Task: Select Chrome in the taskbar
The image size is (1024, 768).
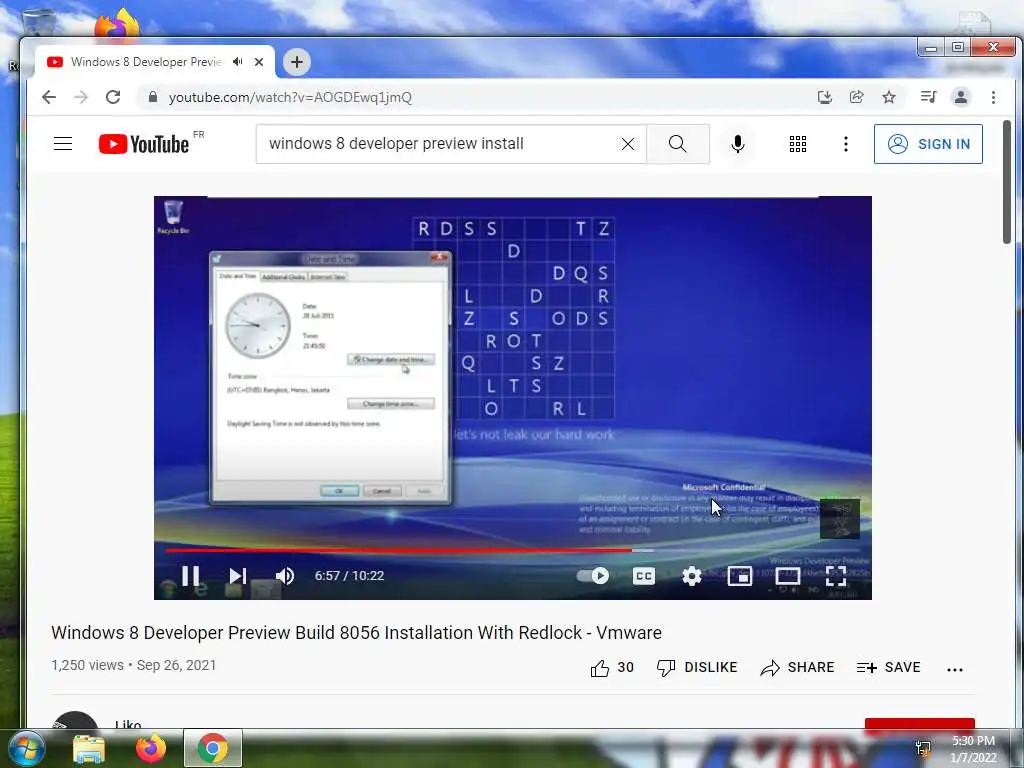Action: [x=213, y=748]
